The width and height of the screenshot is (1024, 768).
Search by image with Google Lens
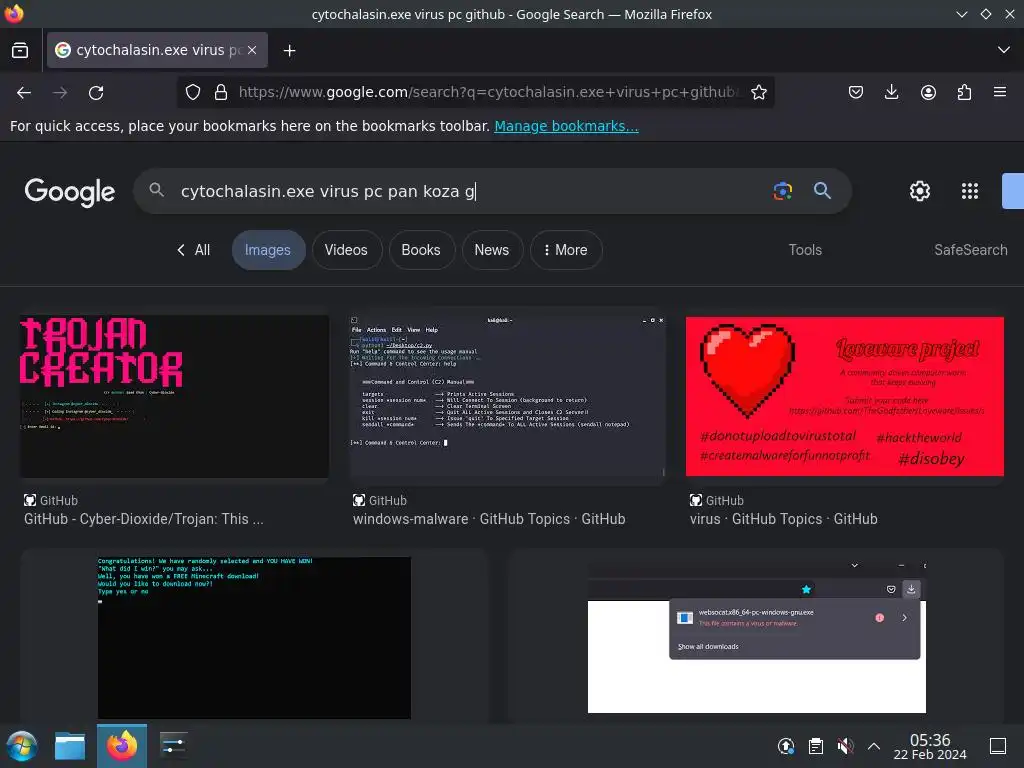782,191
